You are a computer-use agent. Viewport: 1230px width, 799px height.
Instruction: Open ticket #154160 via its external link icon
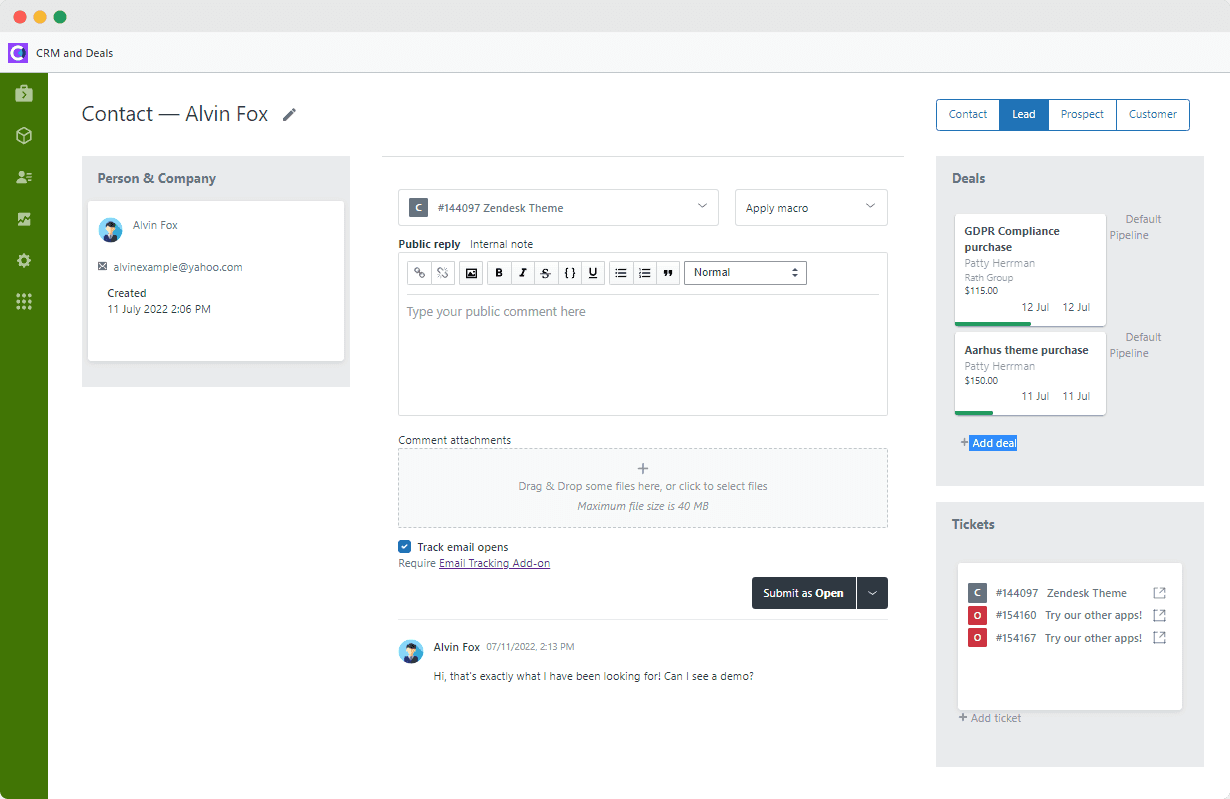1158,615
